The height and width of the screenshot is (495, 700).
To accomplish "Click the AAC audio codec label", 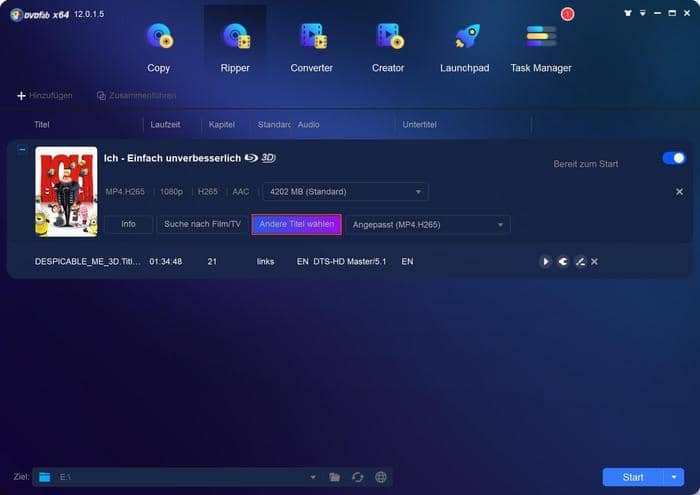I will [x=241, y=191].
